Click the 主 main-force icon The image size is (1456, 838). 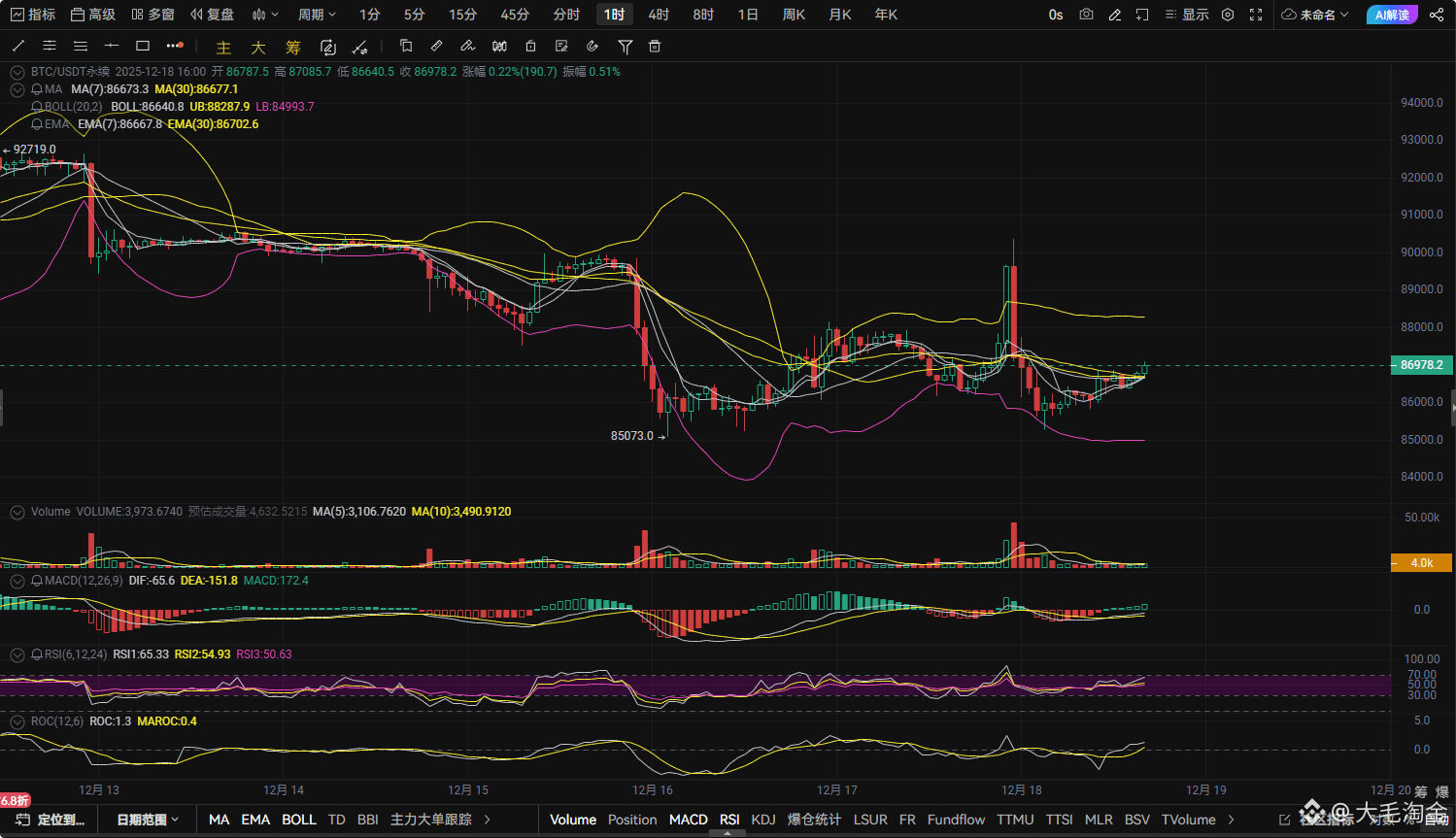(x=223, y=47)
